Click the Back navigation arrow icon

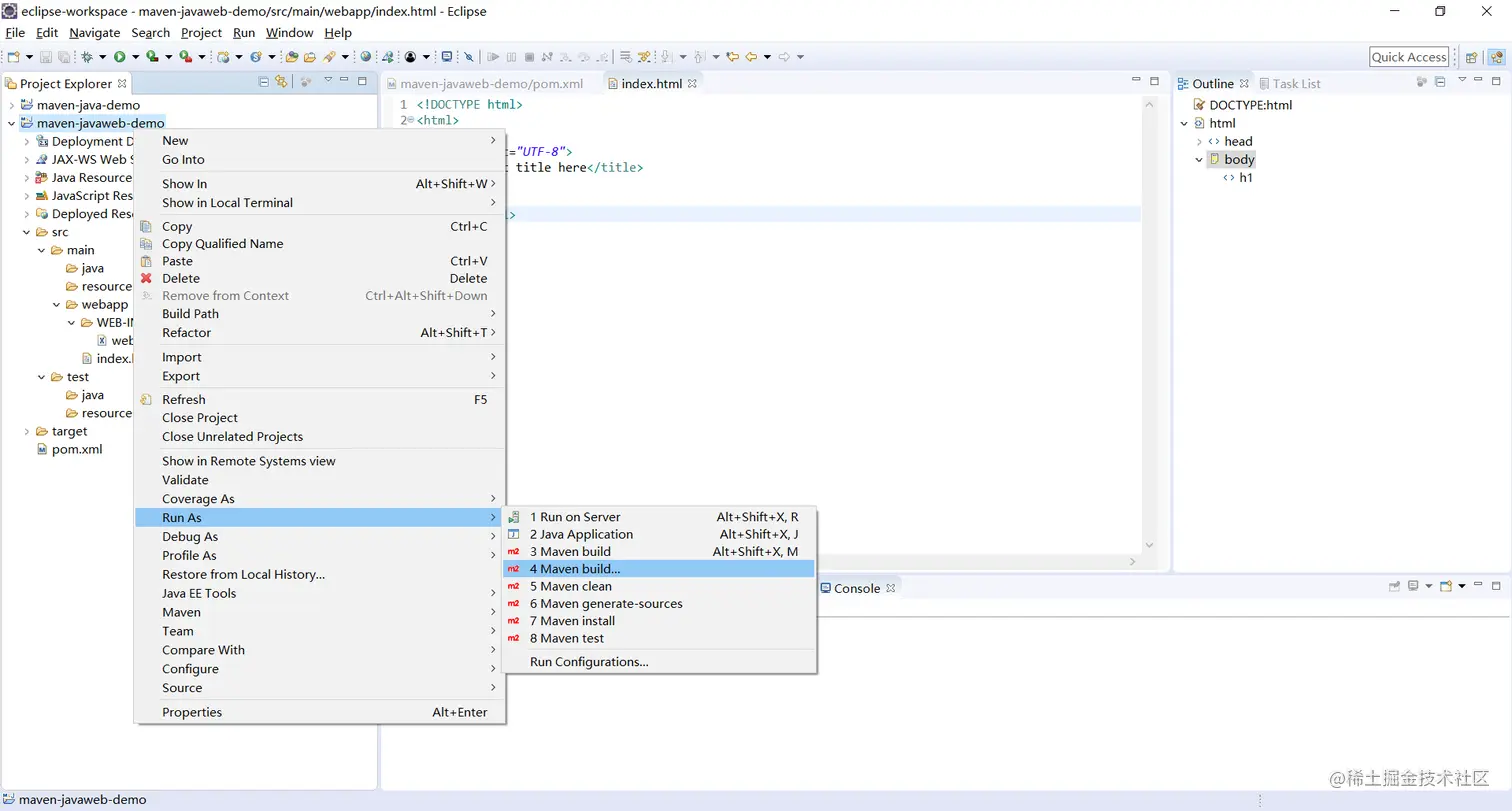pyautogui.click(x=752, y=57)
